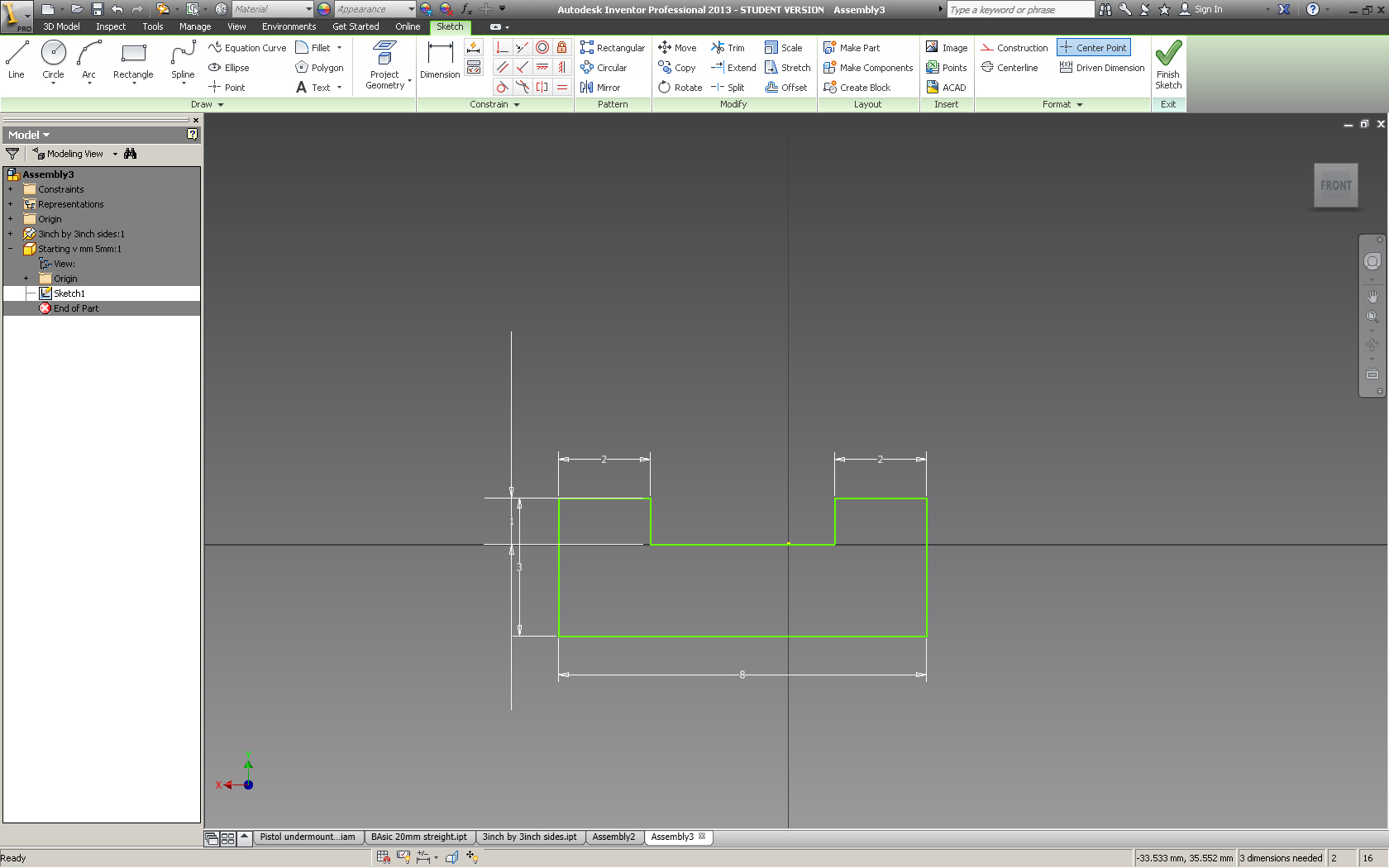Select the Offset tool
The height and width of the screenshot is (868, 1389).
tap(786, 88)
